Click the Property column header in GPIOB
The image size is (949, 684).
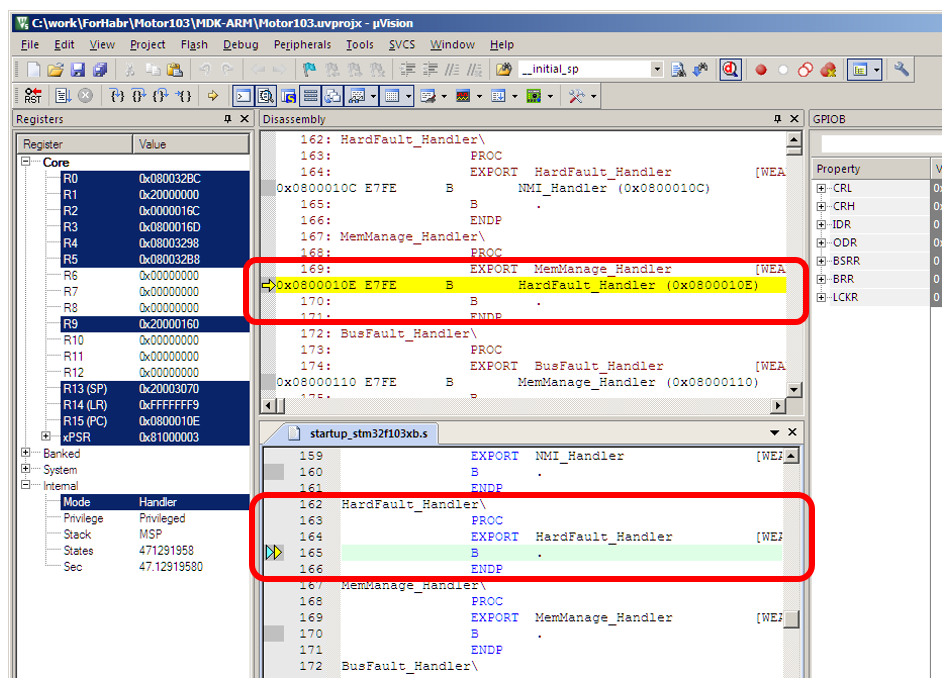870,169
